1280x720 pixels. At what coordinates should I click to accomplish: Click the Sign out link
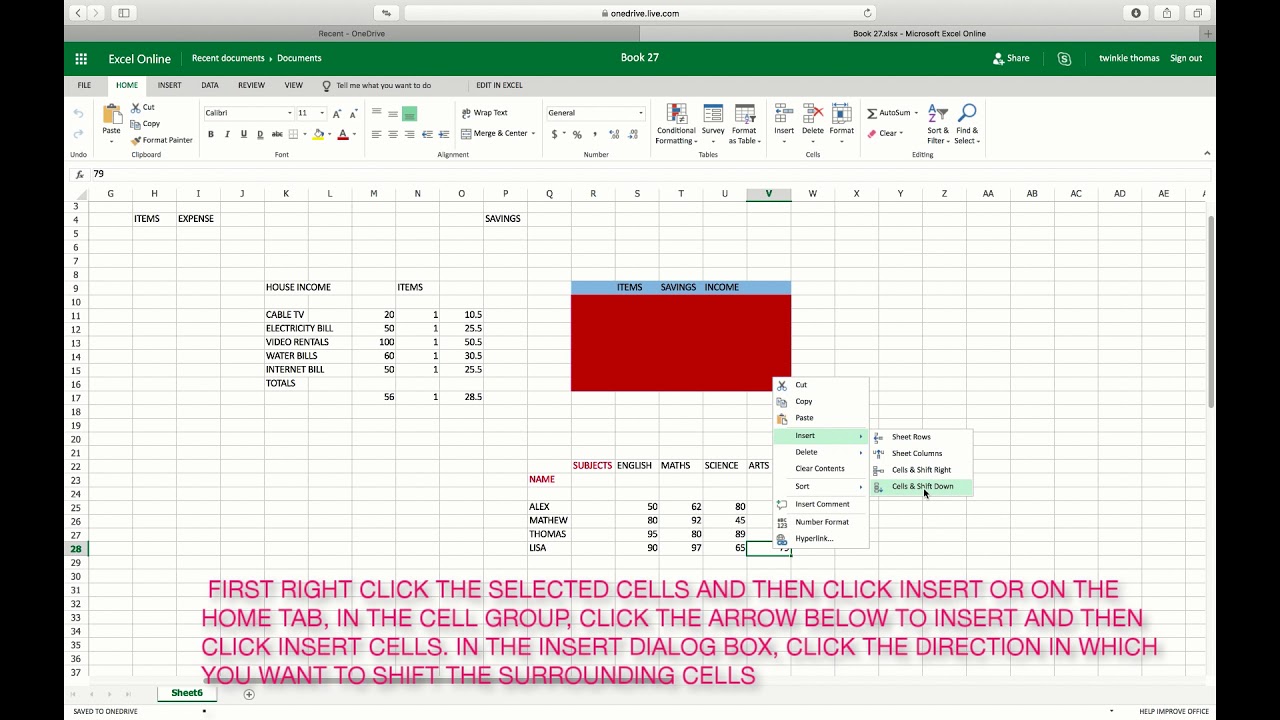[x=1186, y=58]
